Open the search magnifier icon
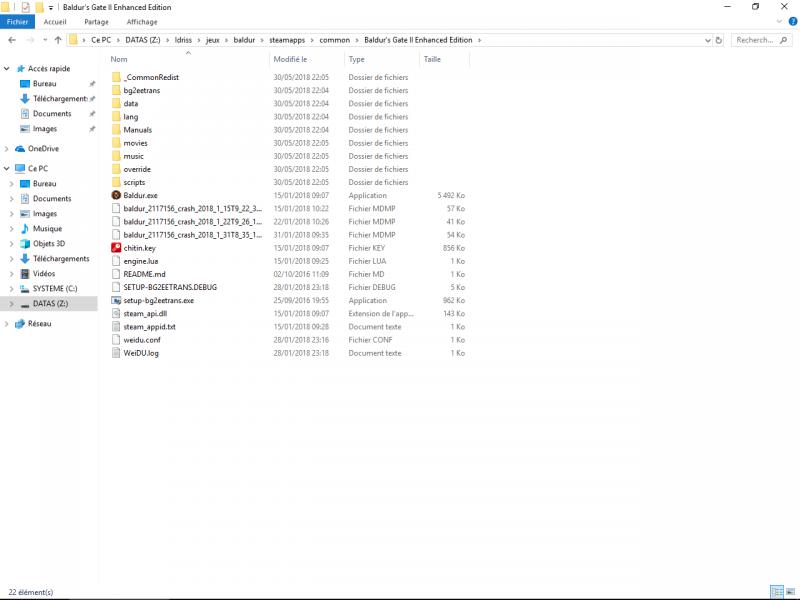800x600 pixels. coord(784,40)
